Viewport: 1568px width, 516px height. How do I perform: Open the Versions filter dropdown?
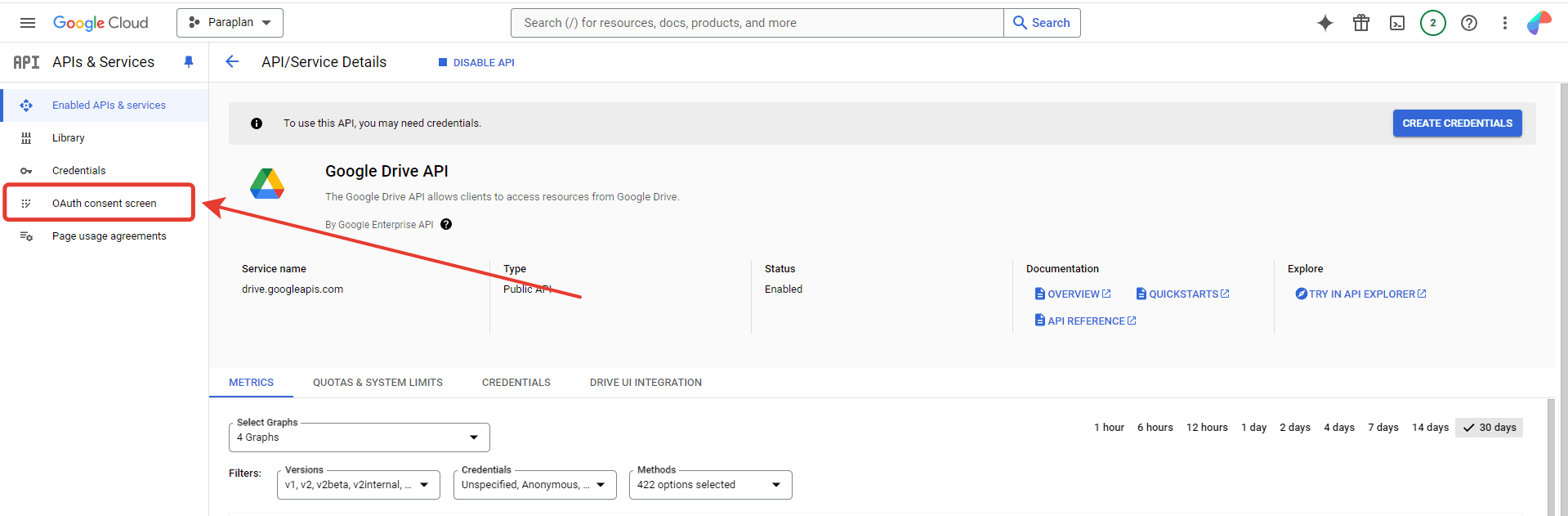pyautogui.click(x=358, y=485)
